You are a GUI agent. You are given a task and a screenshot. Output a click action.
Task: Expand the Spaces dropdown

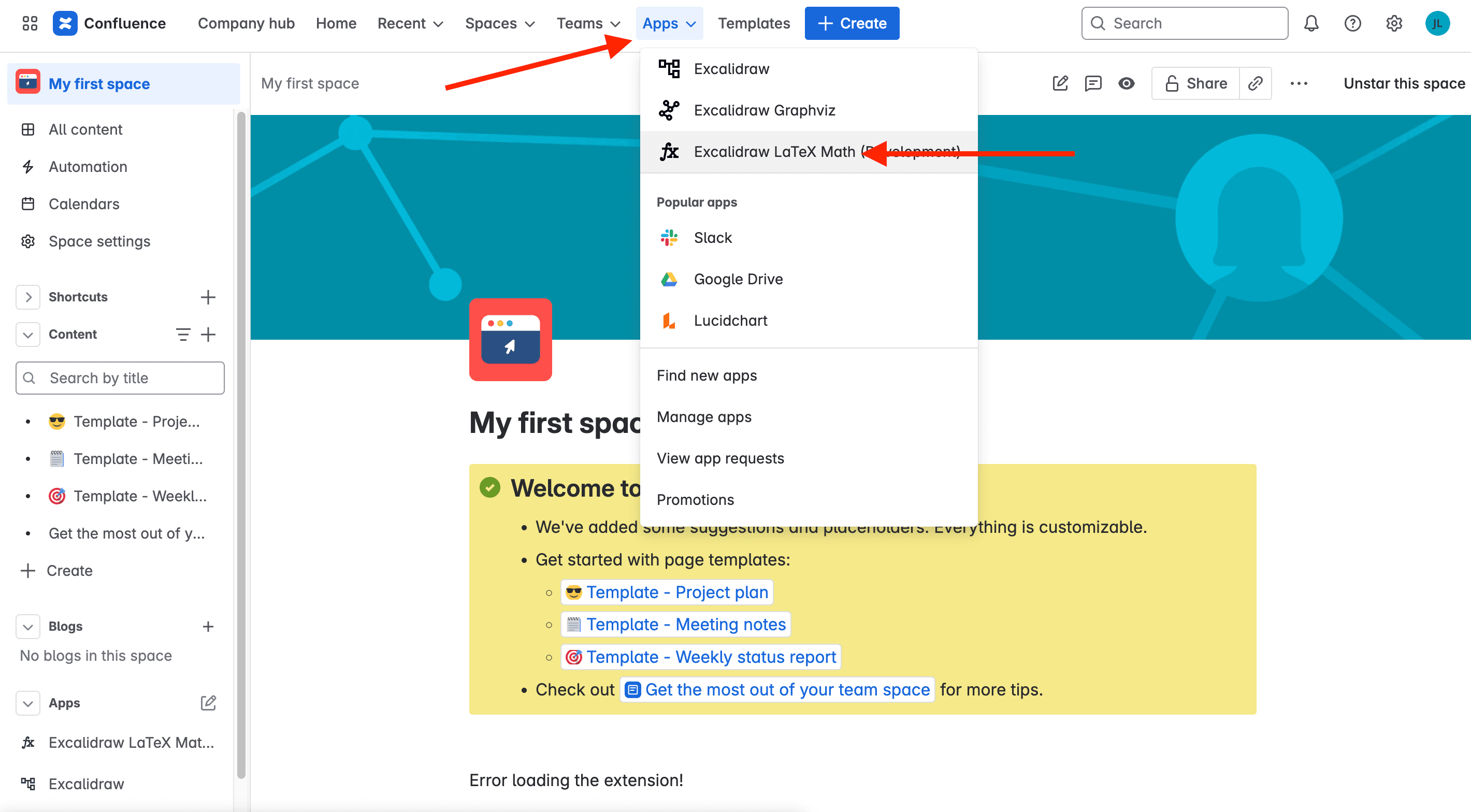pos(500,23)
